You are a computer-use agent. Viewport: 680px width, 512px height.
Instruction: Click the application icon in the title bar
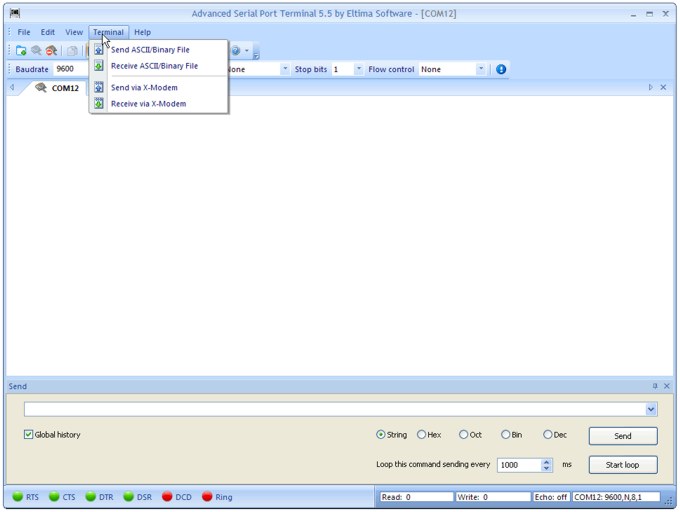[x=15, y=13]
